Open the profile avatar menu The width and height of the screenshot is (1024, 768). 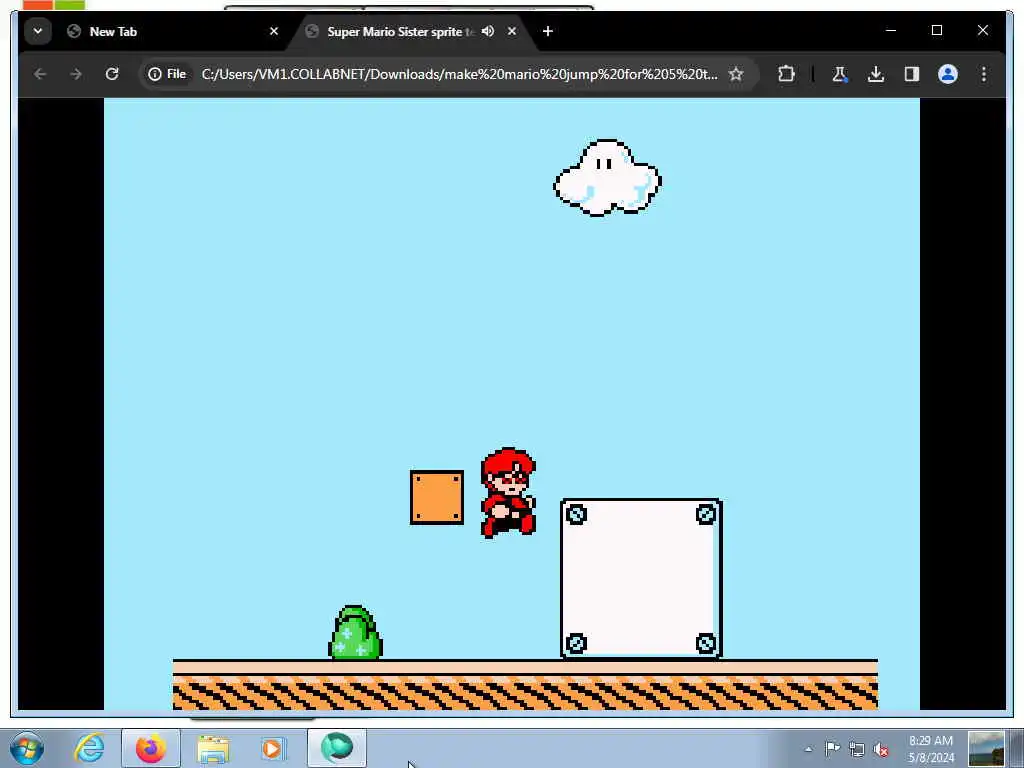(948, 74)
